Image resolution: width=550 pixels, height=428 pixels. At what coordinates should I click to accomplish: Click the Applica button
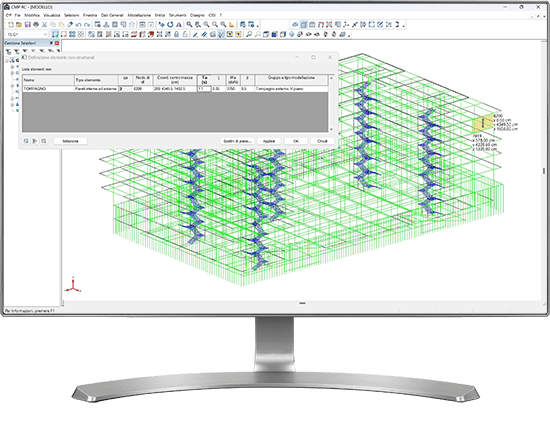pos(269,141)
